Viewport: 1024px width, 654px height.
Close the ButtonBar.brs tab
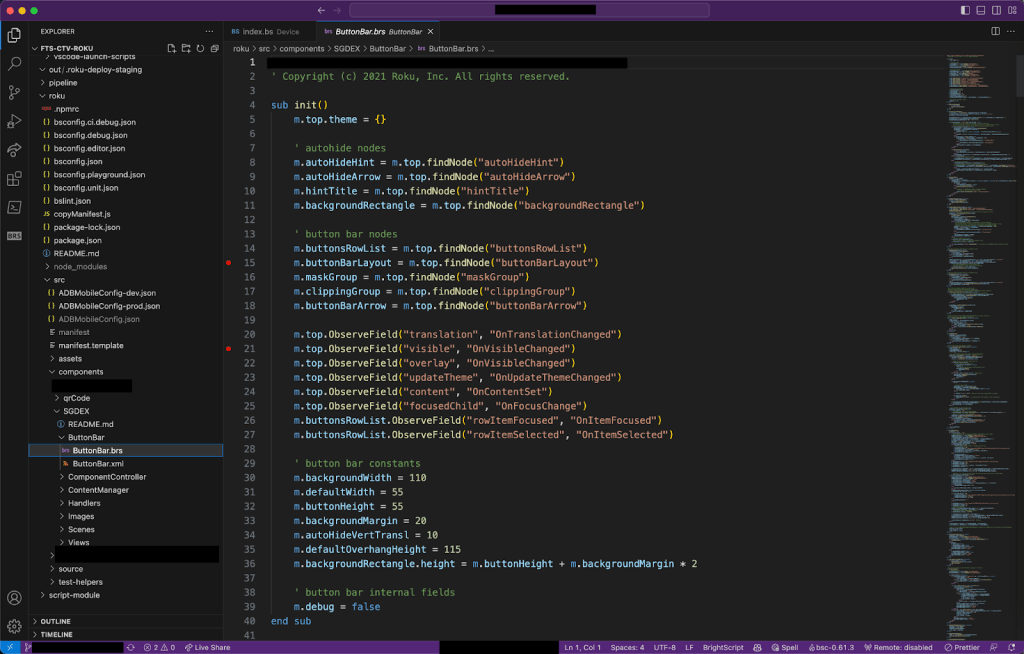pyautogui.click(x=431, y=32)
